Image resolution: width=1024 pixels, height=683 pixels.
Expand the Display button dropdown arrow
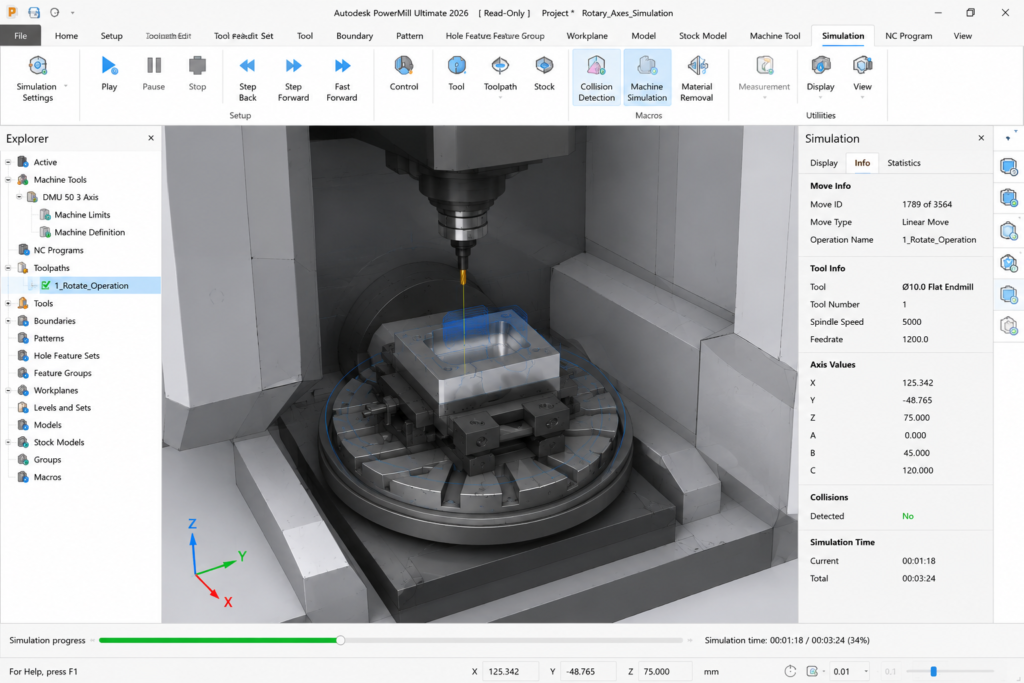820,98
